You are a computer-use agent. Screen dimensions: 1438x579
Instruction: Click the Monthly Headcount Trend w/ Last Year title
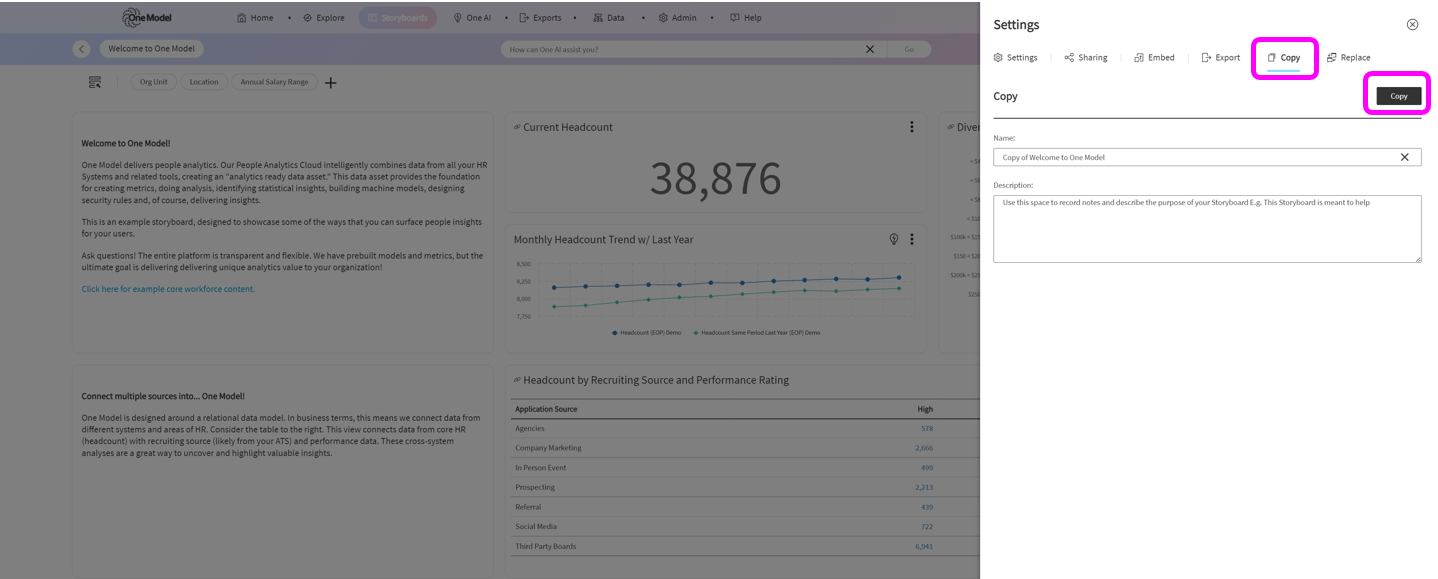pyautogui.click(x=604, y=240)
